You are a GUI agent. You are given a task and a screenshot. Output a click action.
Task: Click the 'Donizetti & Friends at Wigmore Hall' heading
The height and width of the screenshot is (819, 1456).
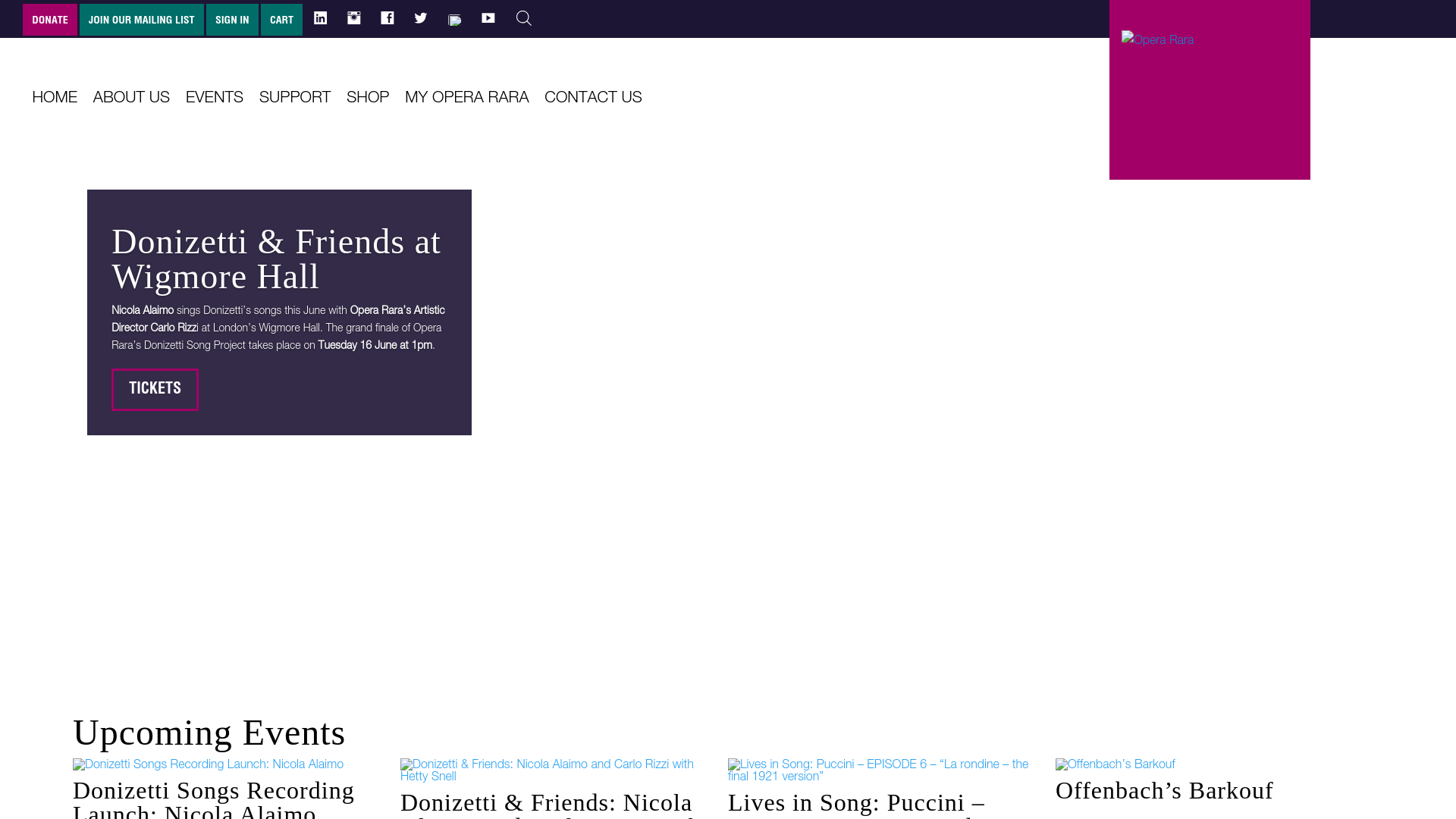276,259
